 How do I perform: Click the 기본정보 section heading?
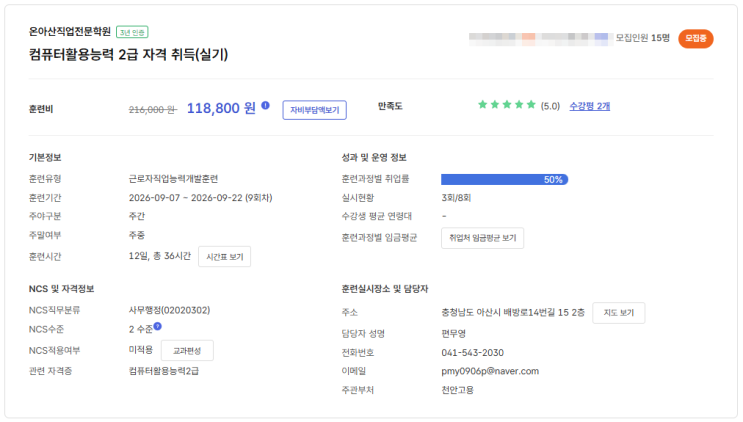click(45, 158)
